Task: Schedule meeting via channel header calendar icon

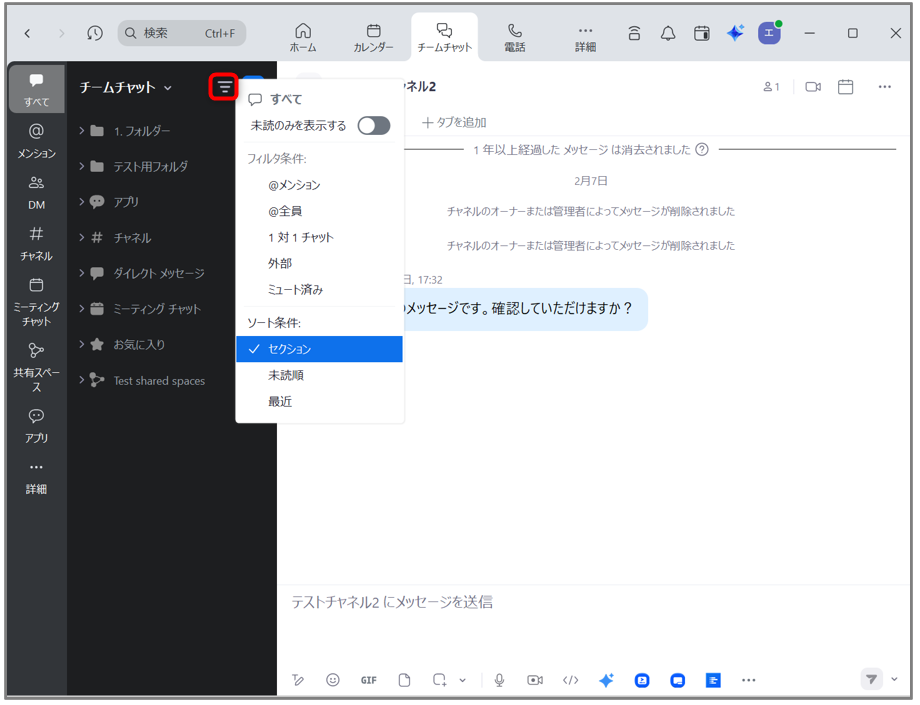Action: click(845, 87)
